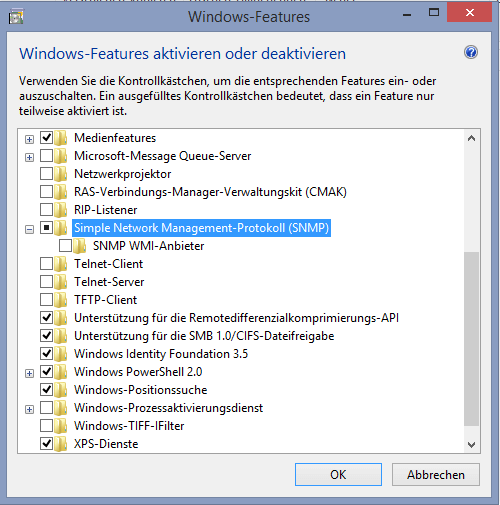Check the TFTP-Client checkbox

point(46,299)
